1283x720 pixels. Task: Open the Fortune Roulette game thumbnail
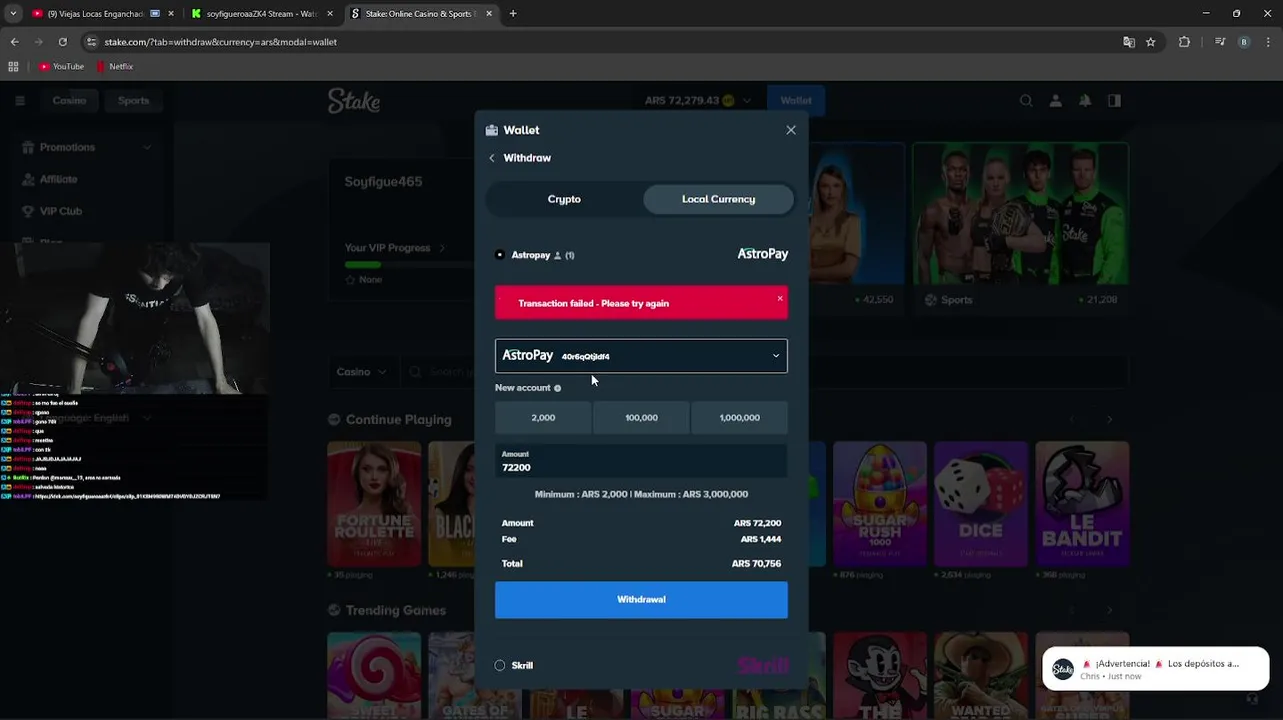(x=374, y=504)
